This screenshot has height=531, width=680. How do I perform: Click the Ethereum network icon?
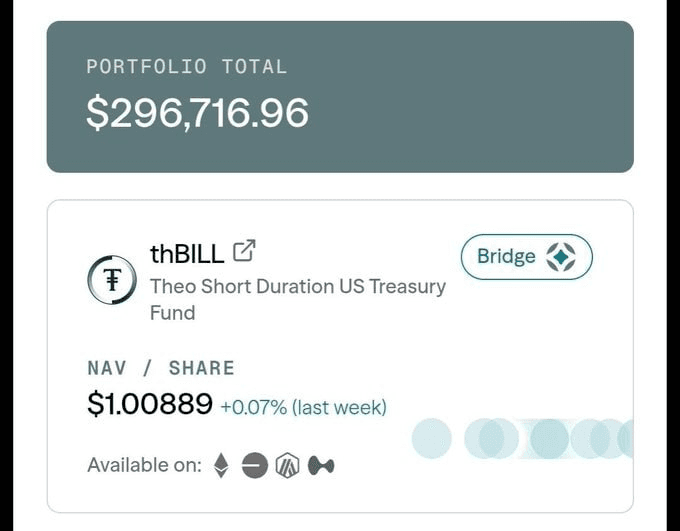point(221,465)
